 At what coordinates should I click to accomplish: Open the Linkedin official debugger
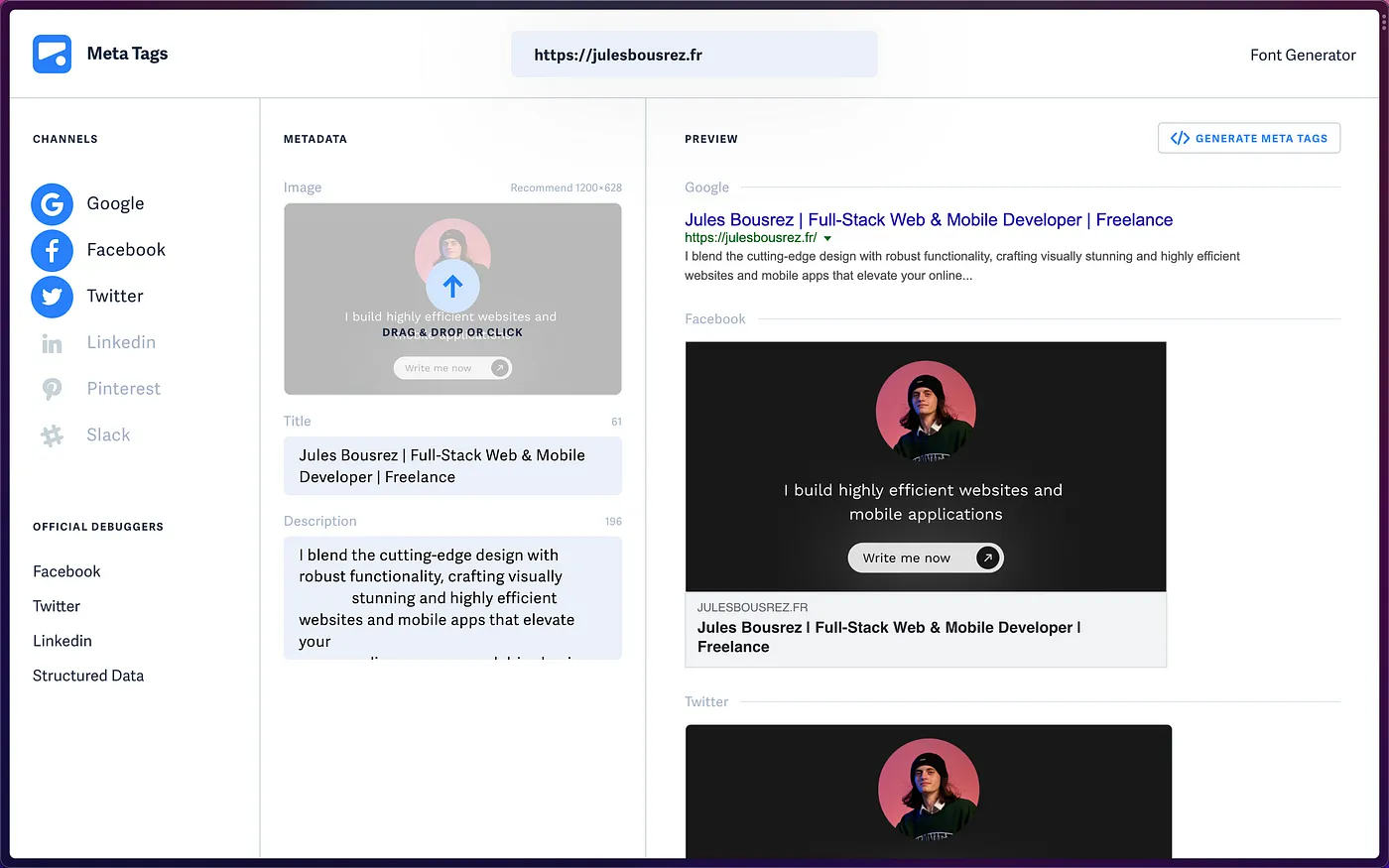click(63, 641)
